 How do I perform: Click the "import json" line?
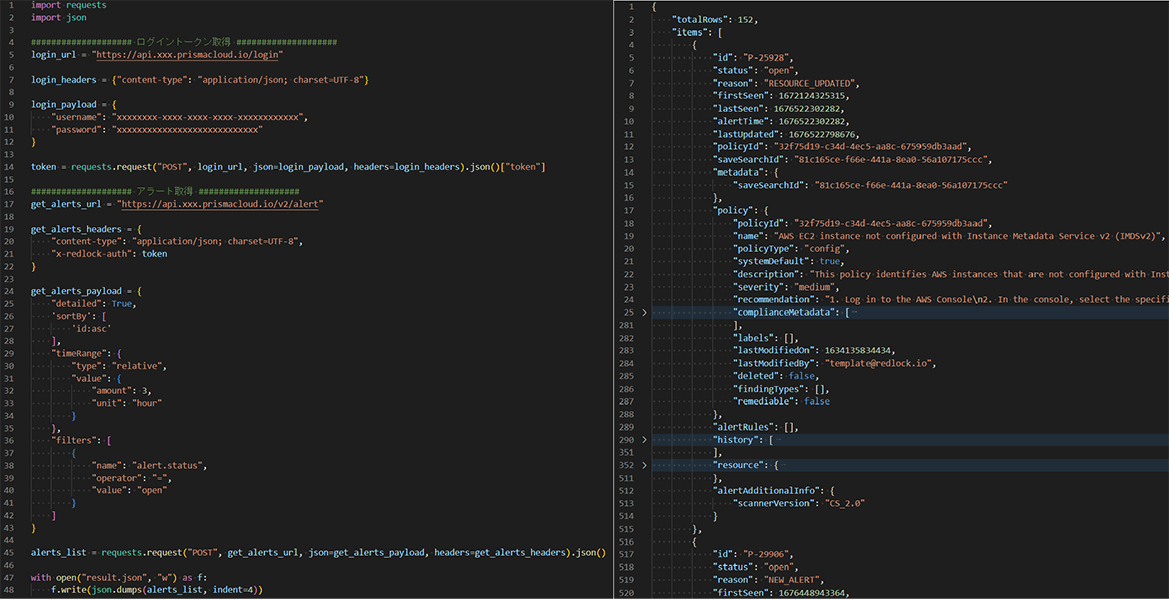59,17
